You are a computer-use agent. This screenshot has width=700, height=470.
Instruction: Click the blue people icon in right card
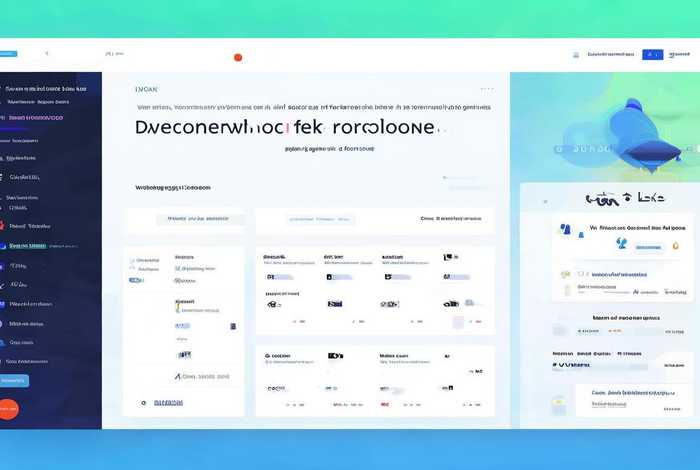[566, 229]
